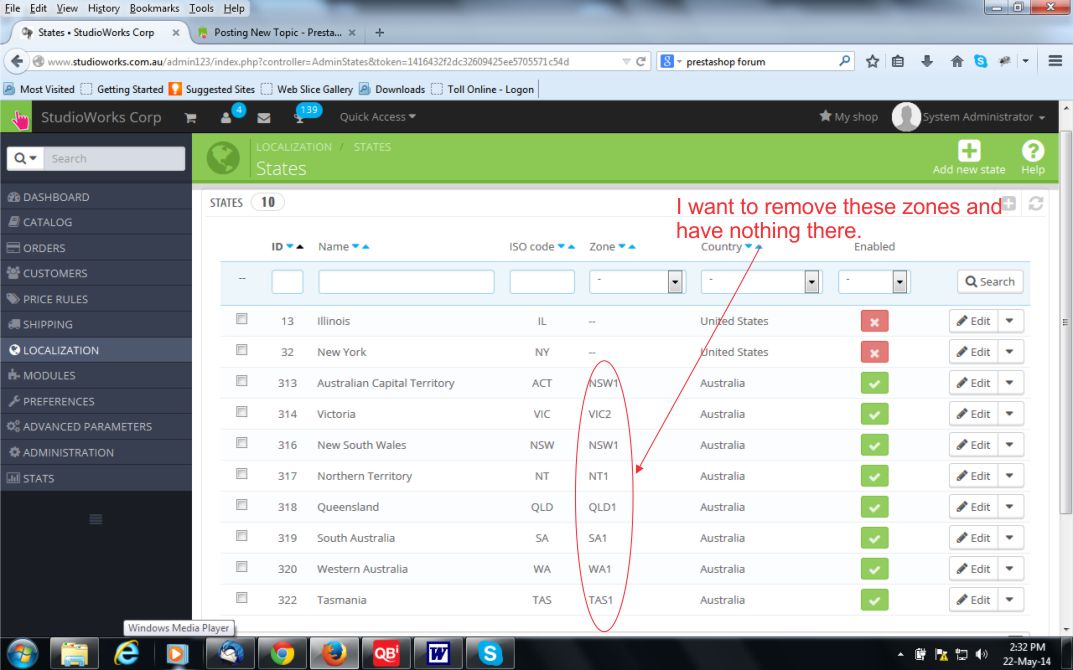Sort Name column descending arrow
1073x670 pixels.
pyautogui.click(x=356, y=246)
